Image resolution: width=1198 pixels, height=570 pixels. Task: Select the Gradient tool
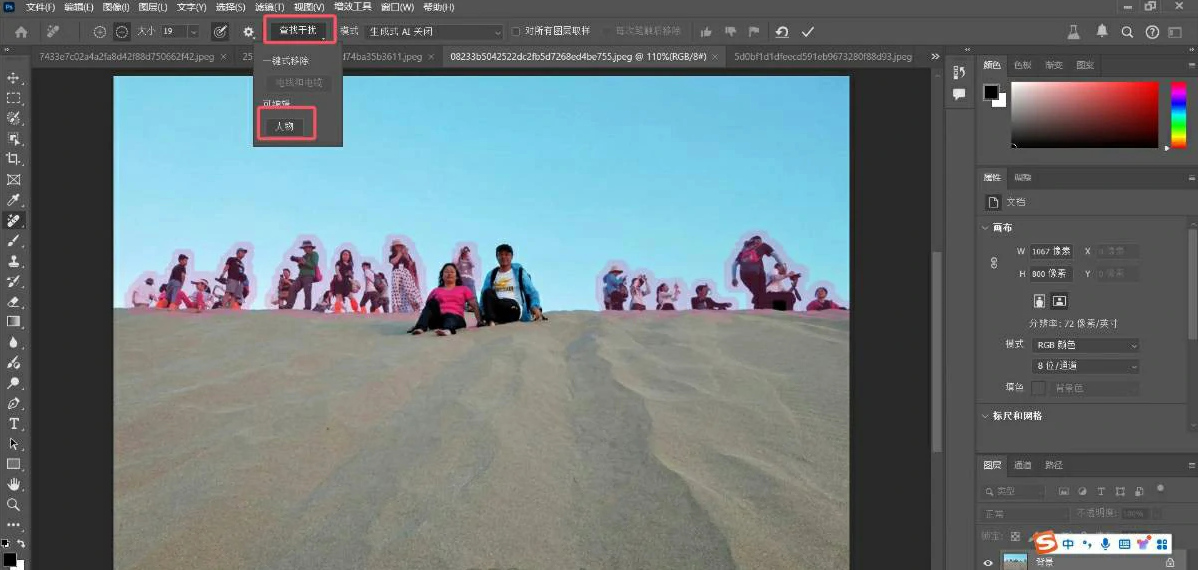tap(13, 322)
